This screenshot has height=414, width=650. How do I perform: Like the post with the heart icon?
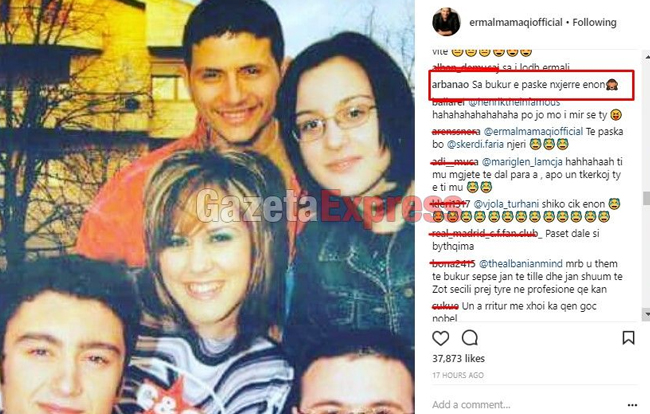coord(441,338)
